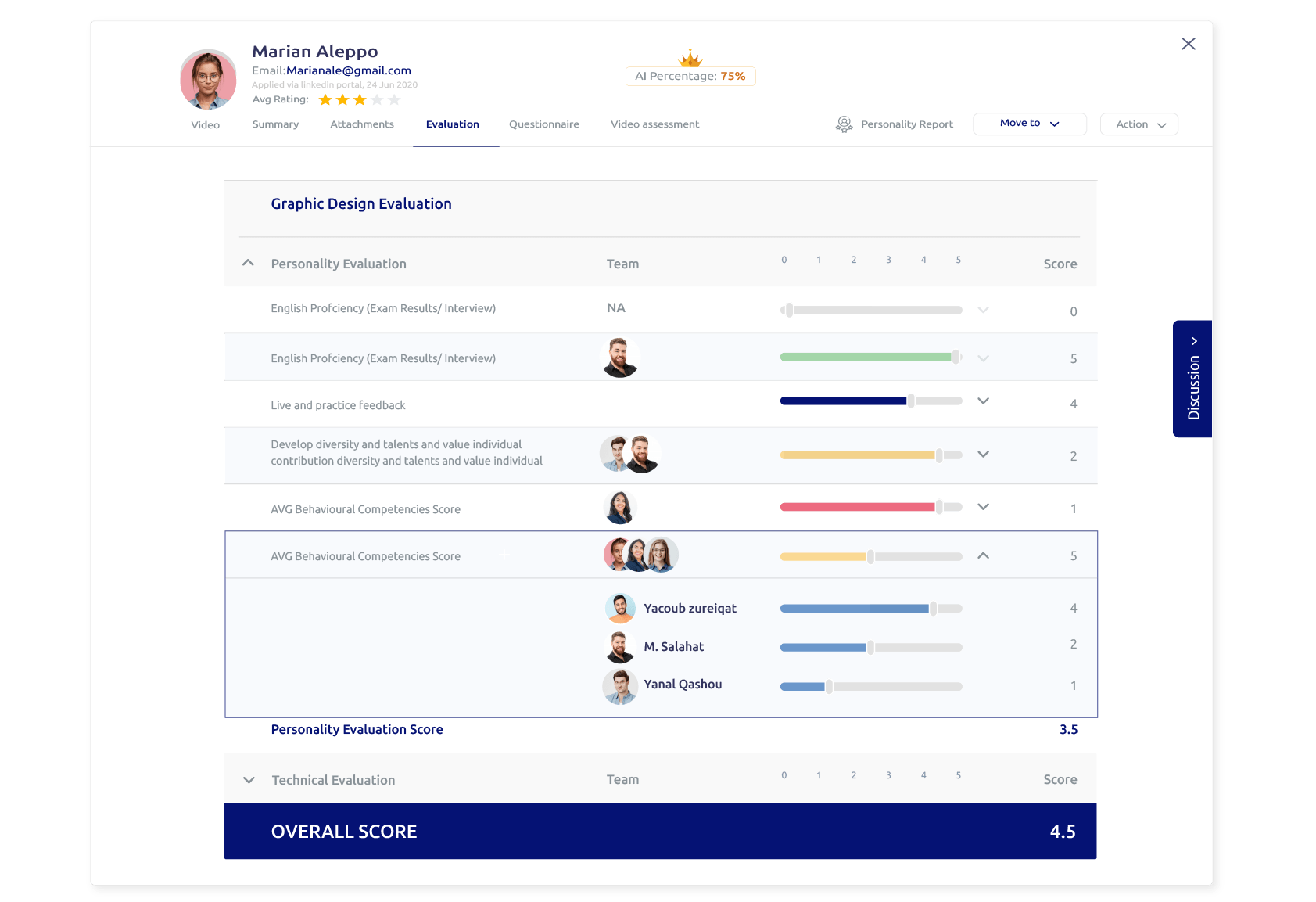This screenshot has height=902, width=1316.
Task: Click the grouped team avatars on AVG Behavioural Competencies
Action: 640,555
